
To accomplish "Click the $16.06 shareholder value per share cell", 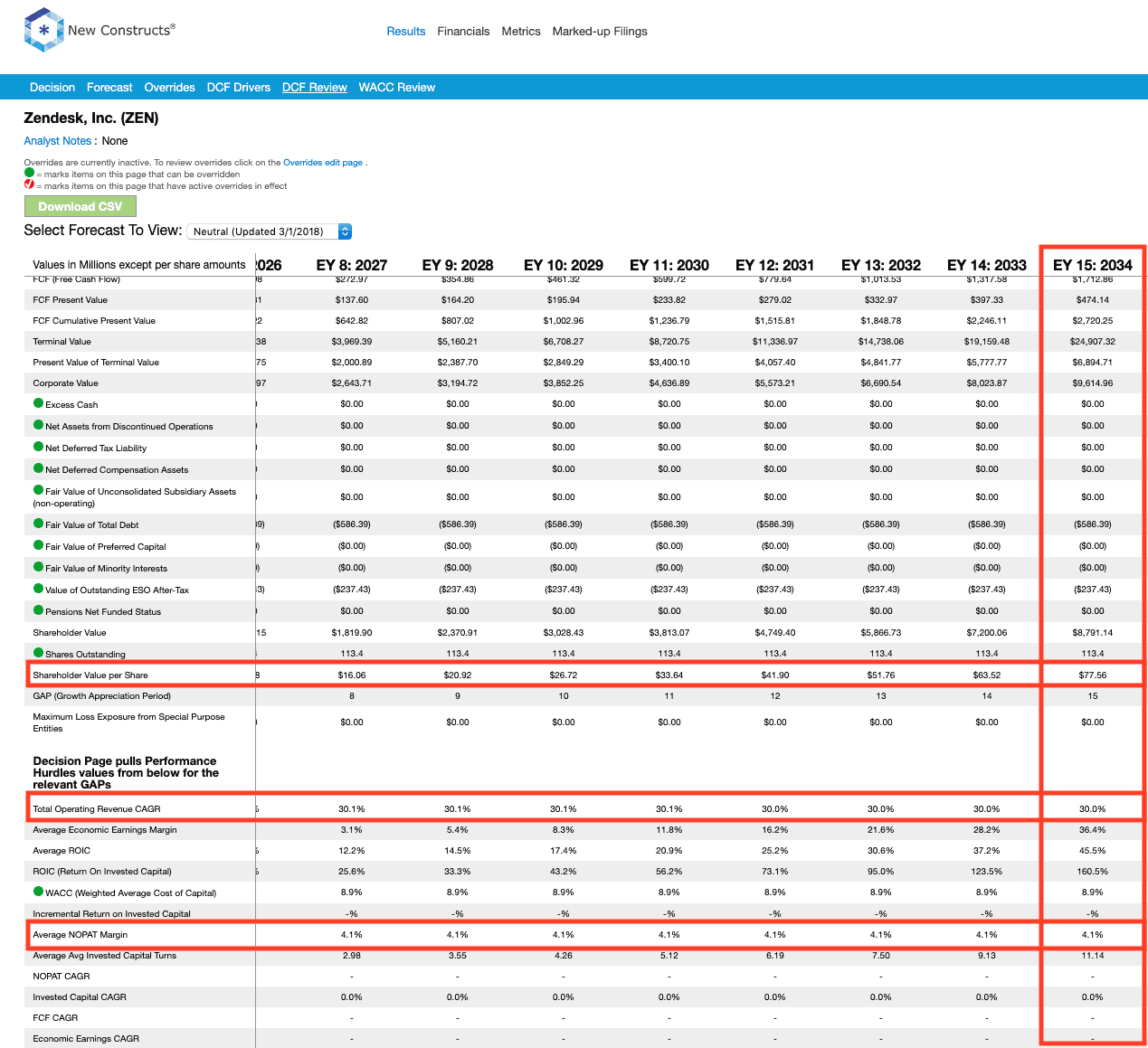I will (x=352, y=675).
